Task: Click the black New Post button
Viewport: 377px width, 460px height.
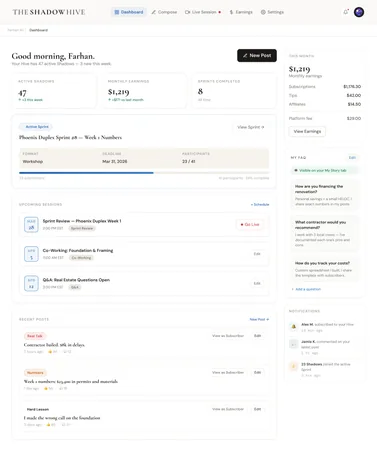Action: [257, 55]
